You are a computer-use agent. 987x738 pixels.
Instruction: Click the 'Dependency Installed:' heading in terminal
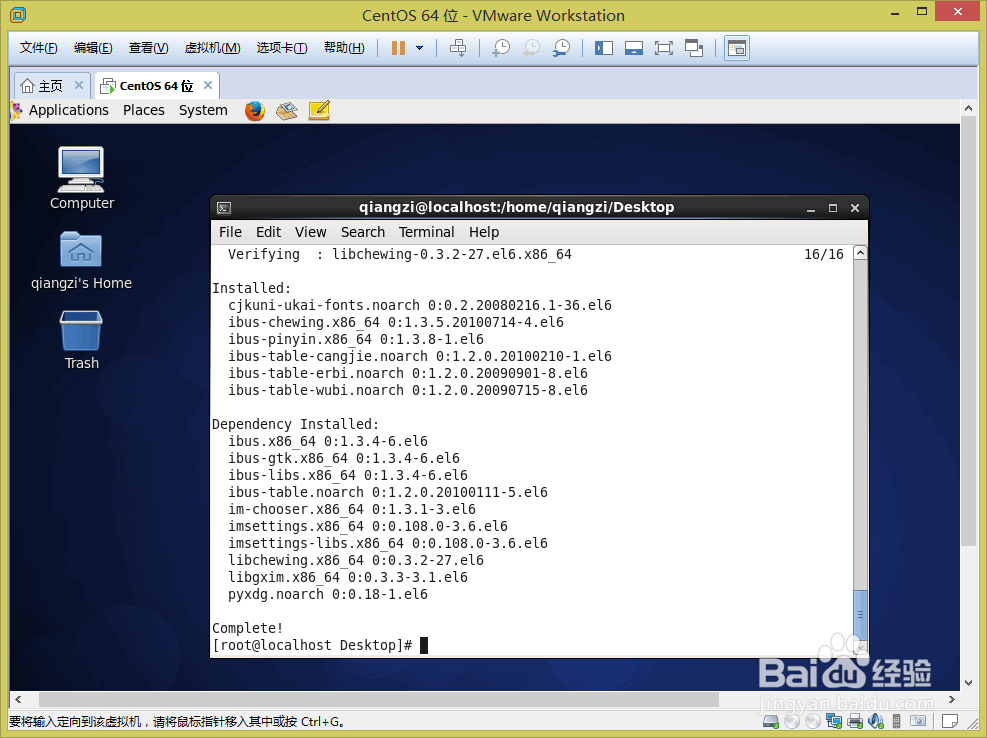[295, 424]
